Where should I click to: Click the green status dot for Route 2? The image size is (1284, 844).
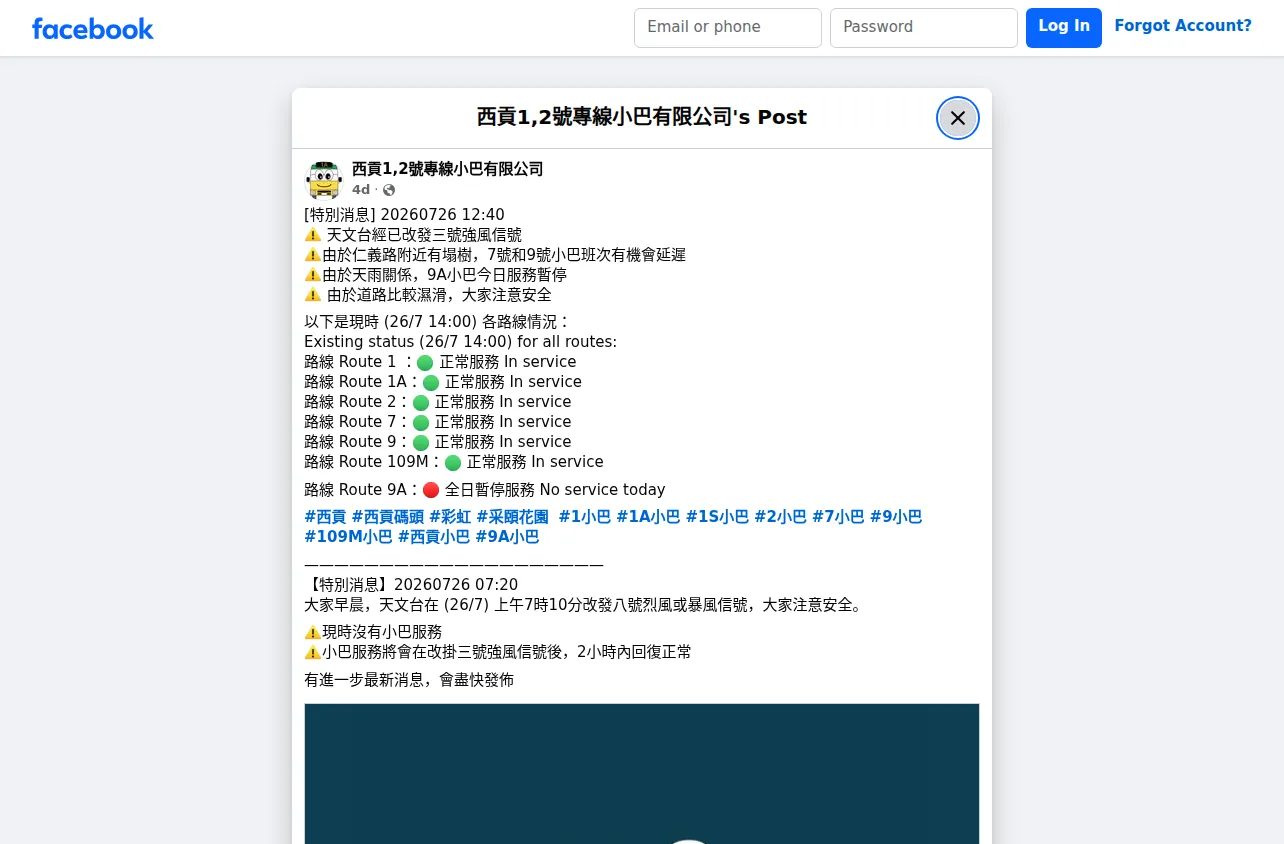click(421, 403)
